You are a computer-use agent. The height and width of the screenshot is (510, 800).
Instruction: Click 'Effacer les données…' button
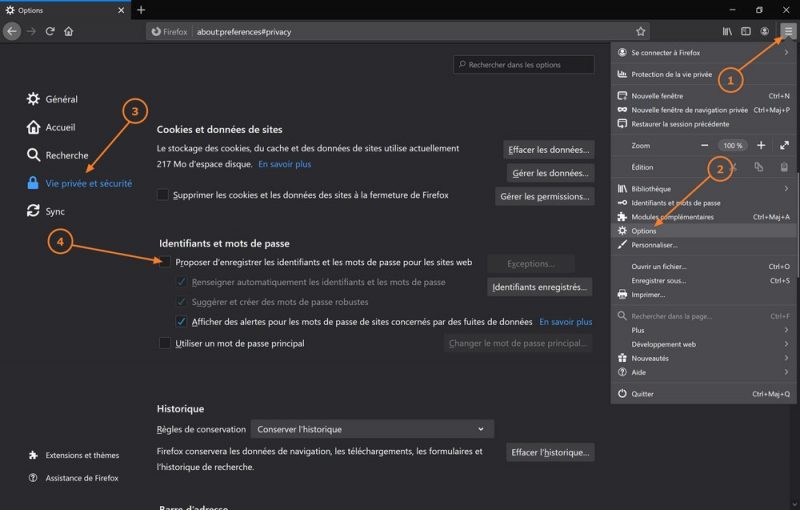coord(548,150)
